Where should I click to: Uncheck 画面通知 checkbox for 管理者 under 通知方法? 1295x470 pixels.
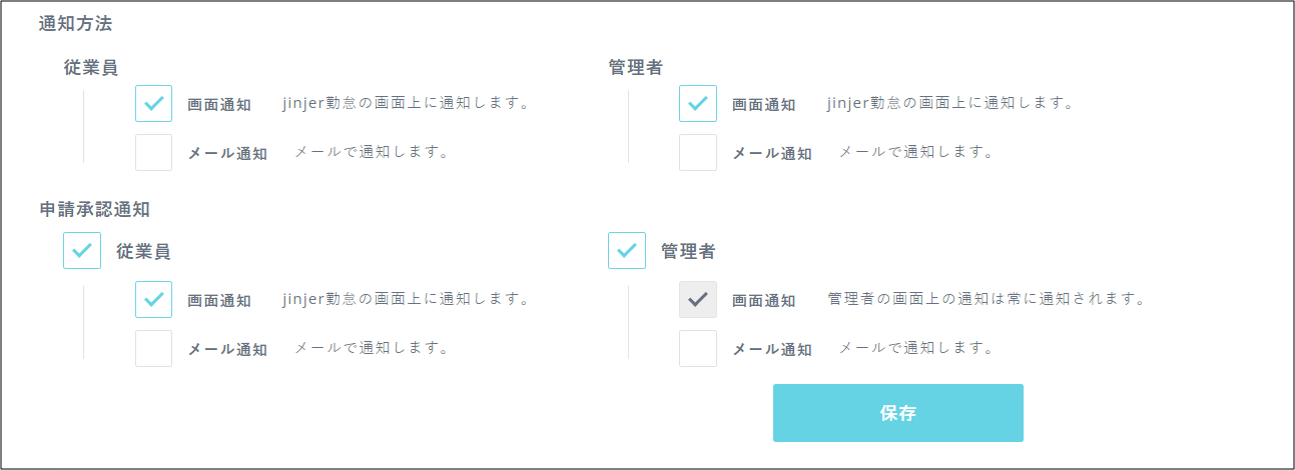(x=697, y=103)
